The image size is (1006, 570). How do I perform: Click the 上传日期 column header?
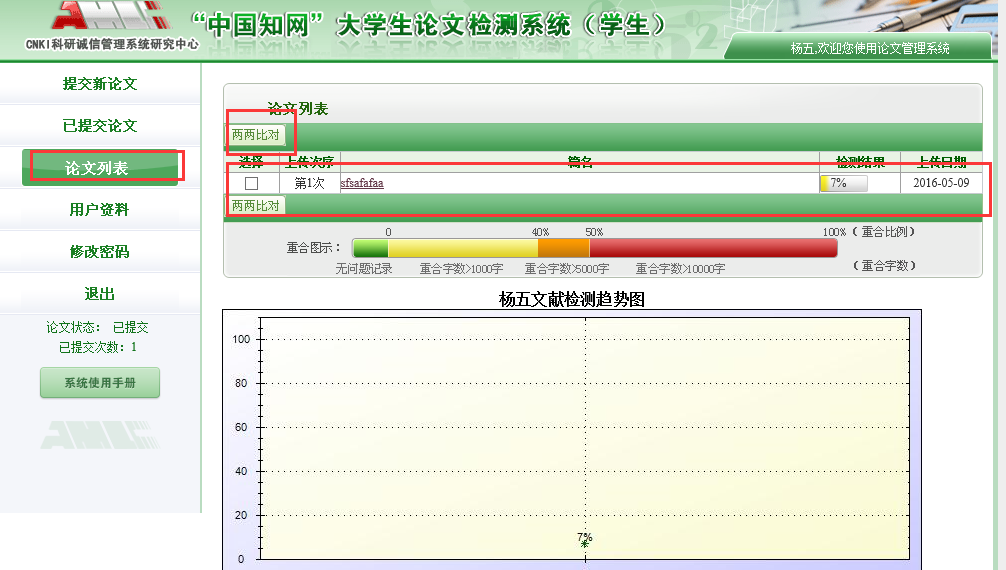tap(941, 162)
